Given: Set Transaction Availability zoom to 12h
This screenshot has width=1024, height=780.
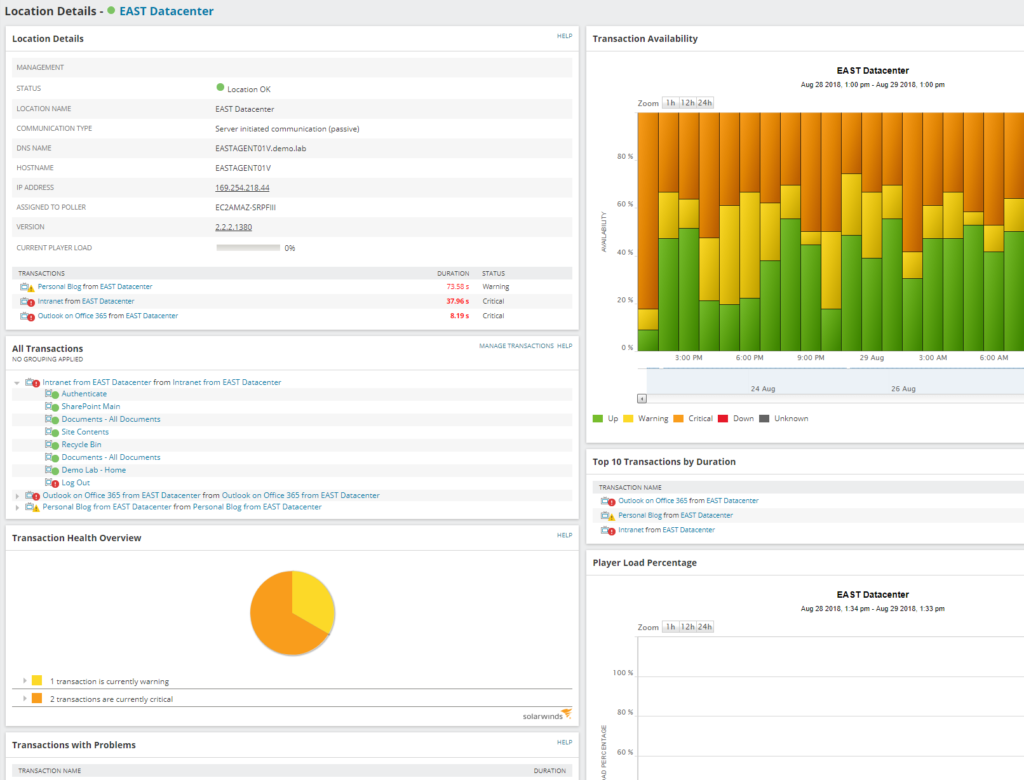Looking at the screenshot, I should (x=688, y=103).
